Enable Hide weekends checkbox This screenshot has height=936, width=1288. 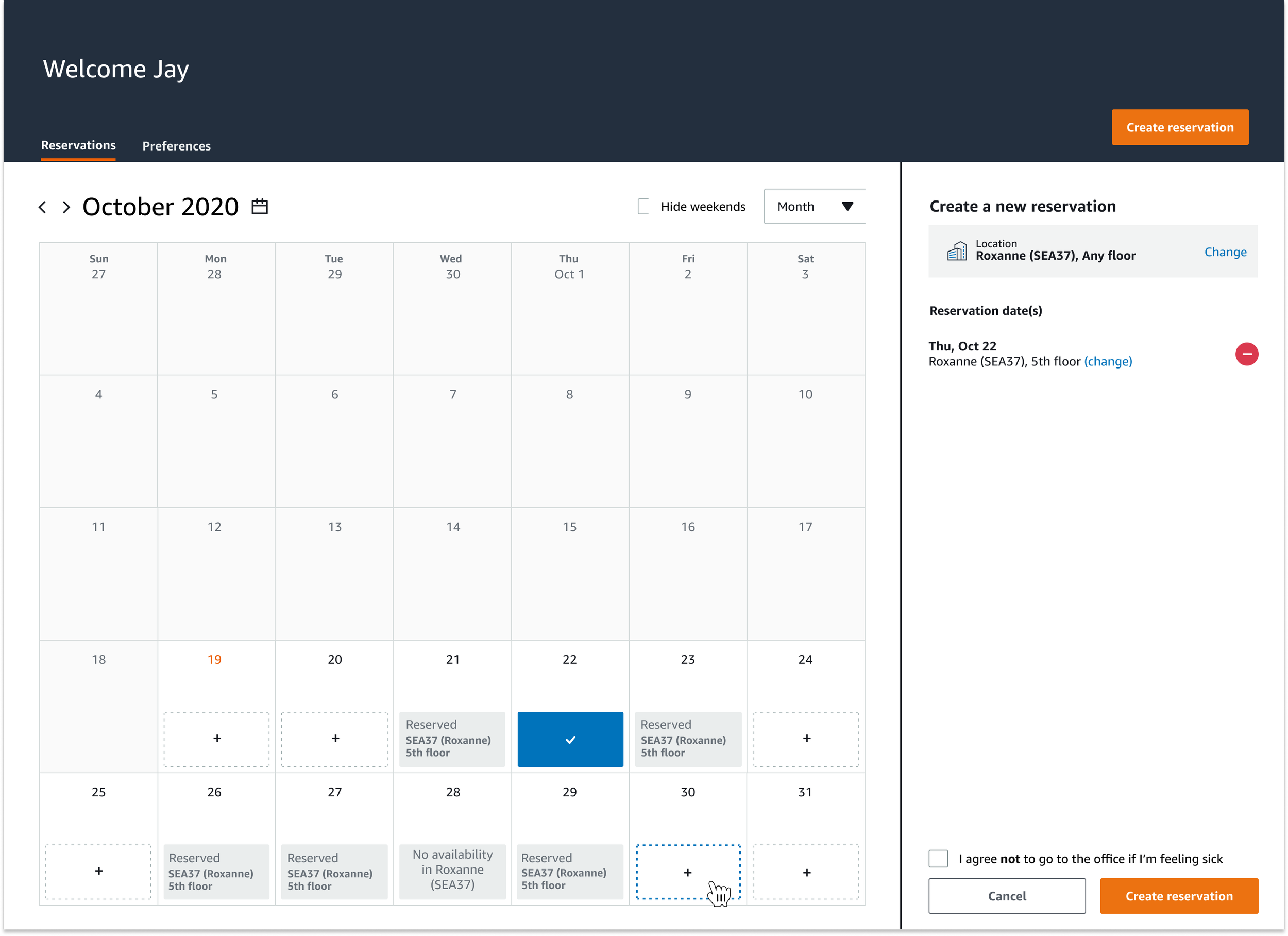pyautogui.click(x=643, y=207)
